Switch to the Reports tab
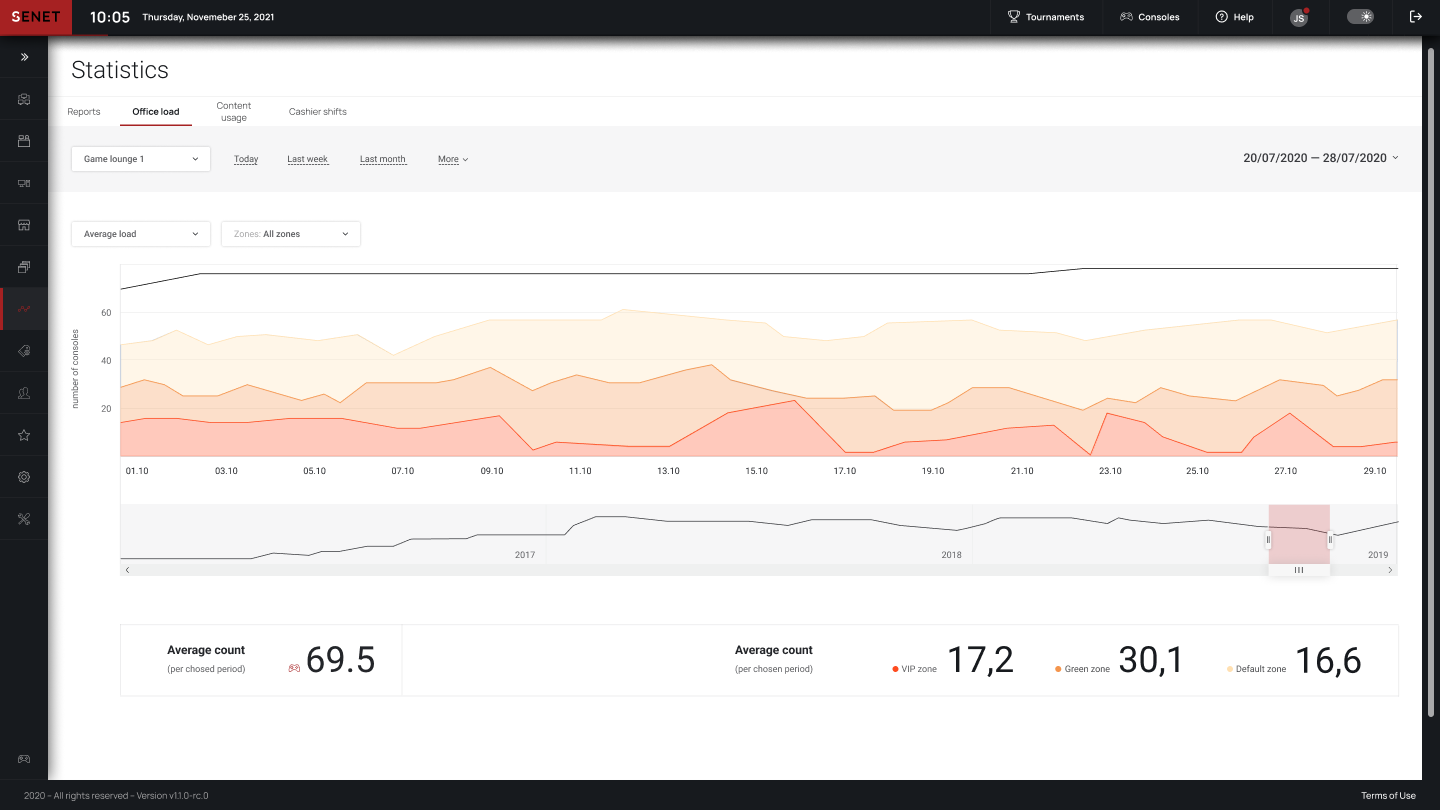This screenshot has height=811, width=1441. coord(84,112)
